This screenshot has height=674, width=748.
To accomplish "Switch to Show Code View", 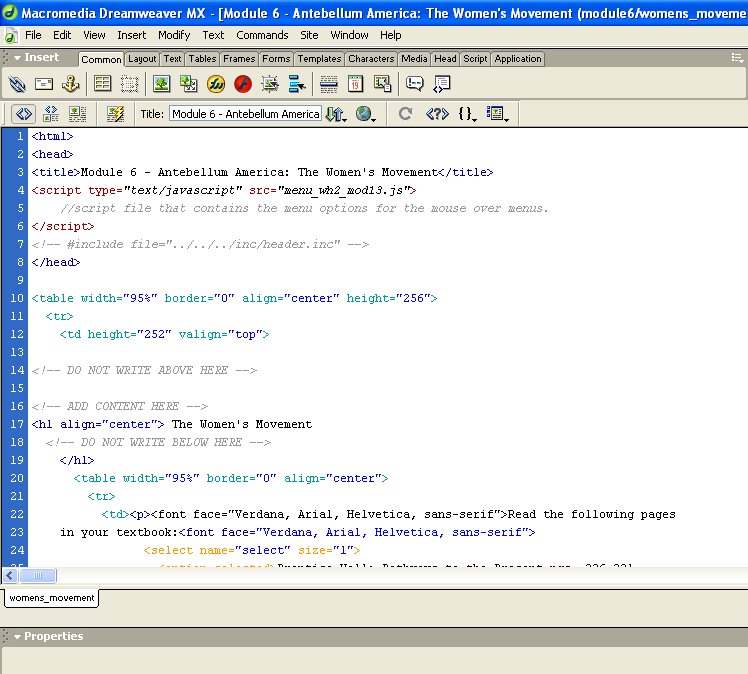I will tap(24, 114).
